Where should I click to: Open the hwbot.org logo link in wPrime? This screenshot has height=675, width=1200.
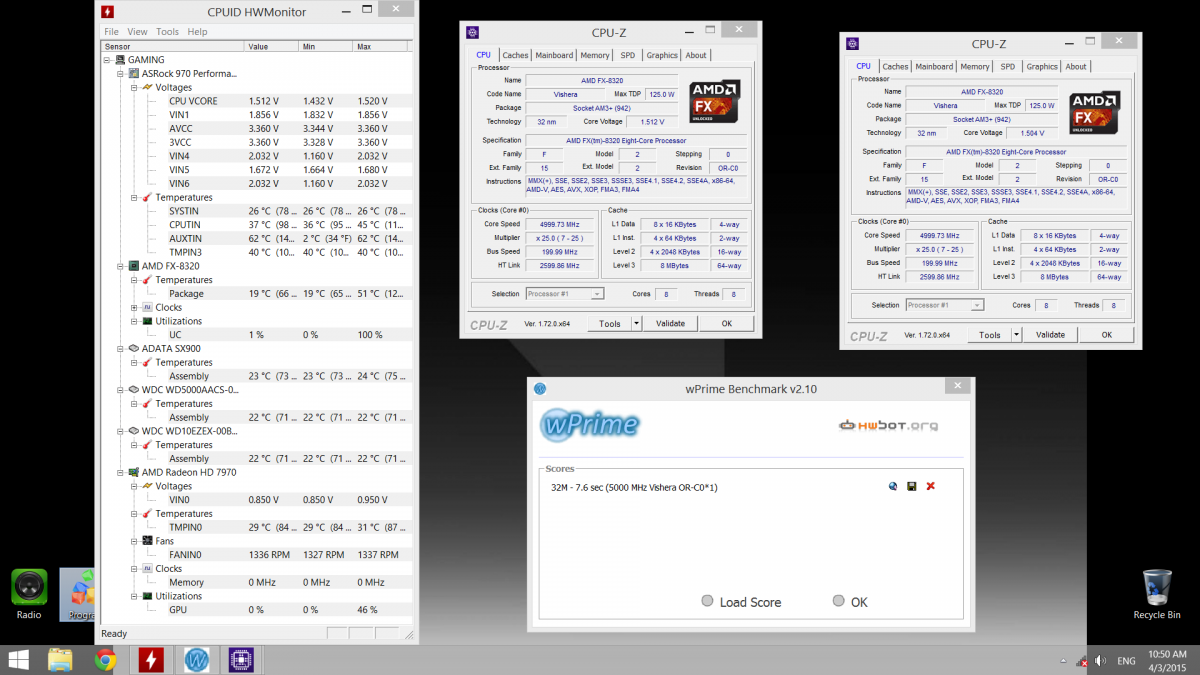tap(889, 426)
